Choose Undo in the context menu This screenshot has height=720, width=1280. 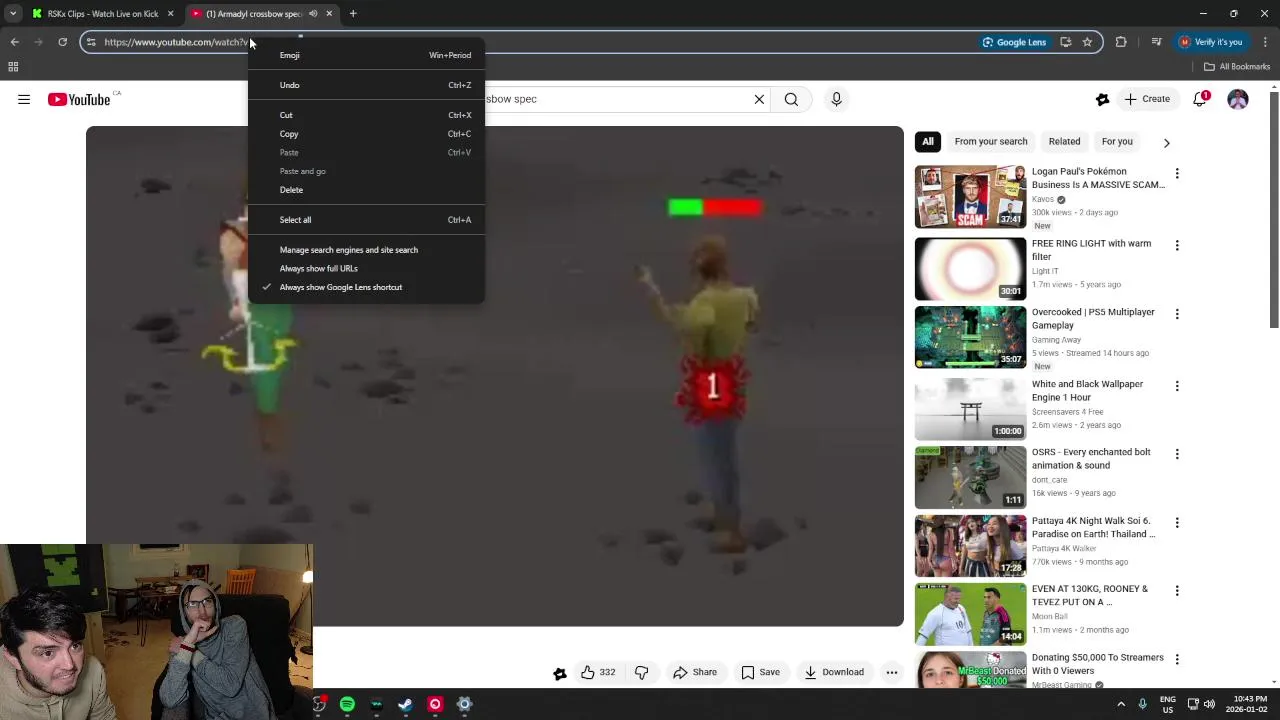pyautogui.click(x=366, y=85)
